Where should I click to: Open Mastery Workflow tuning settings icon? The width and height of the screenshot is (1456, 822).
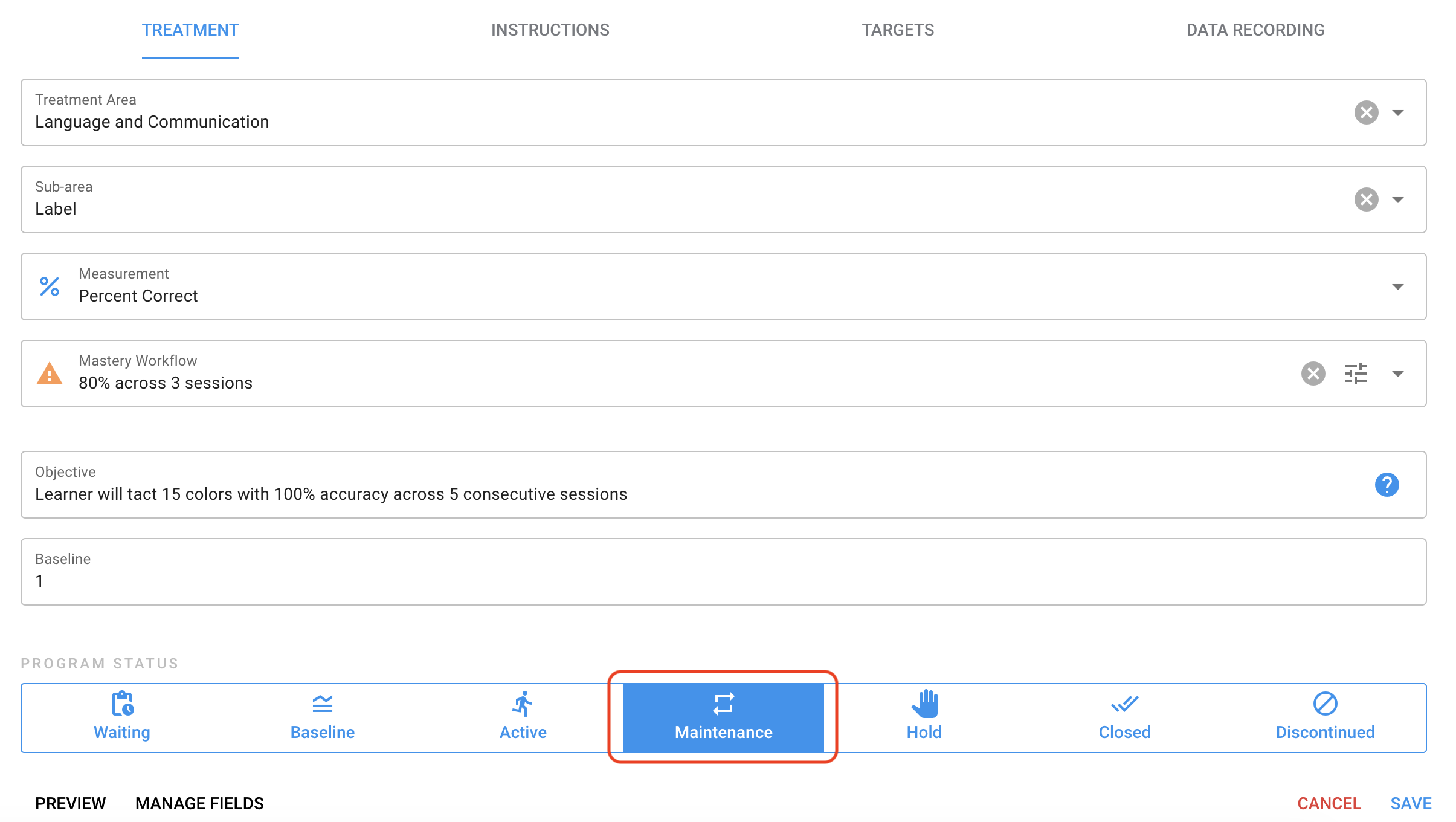click(x=1355, y=374)
